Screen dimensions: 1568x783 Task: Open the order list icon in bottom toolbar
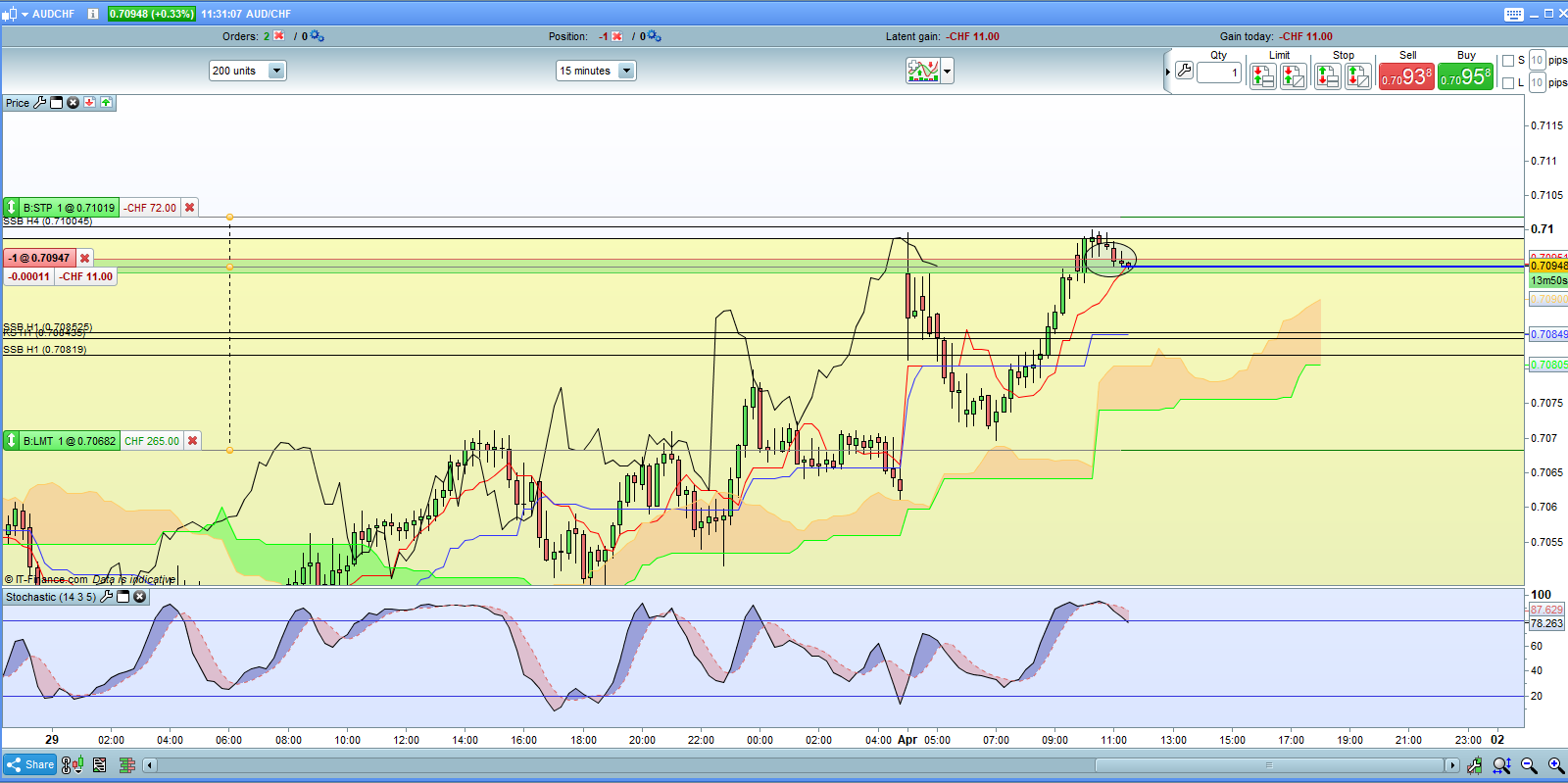100,764
